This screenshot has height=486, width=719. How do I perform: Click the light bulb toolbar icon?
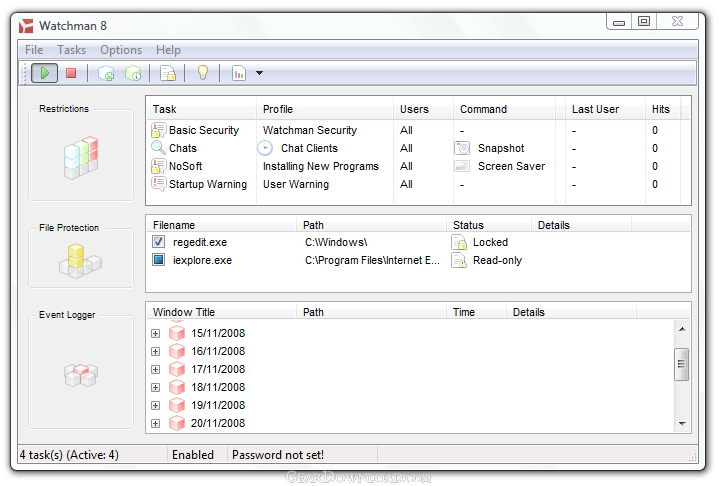[203, 72]
